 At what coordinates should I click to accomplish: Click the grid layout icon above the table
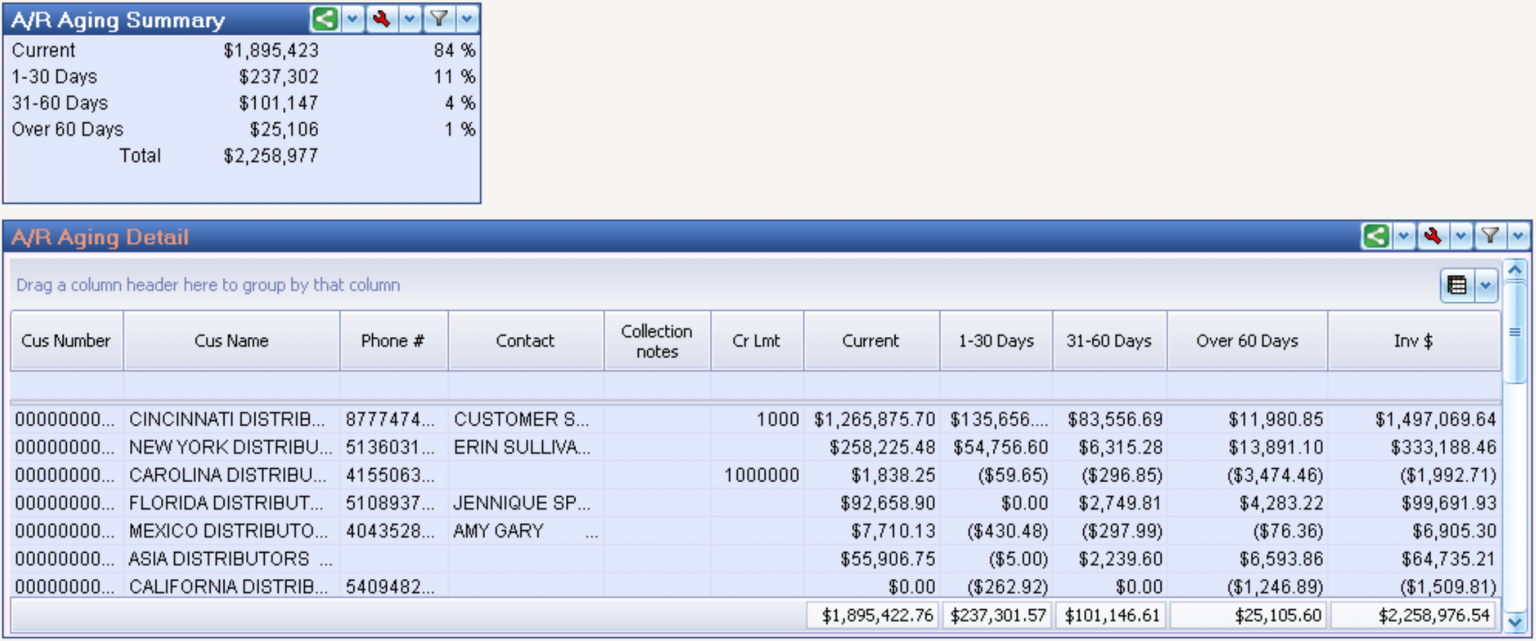(1457, 285)
